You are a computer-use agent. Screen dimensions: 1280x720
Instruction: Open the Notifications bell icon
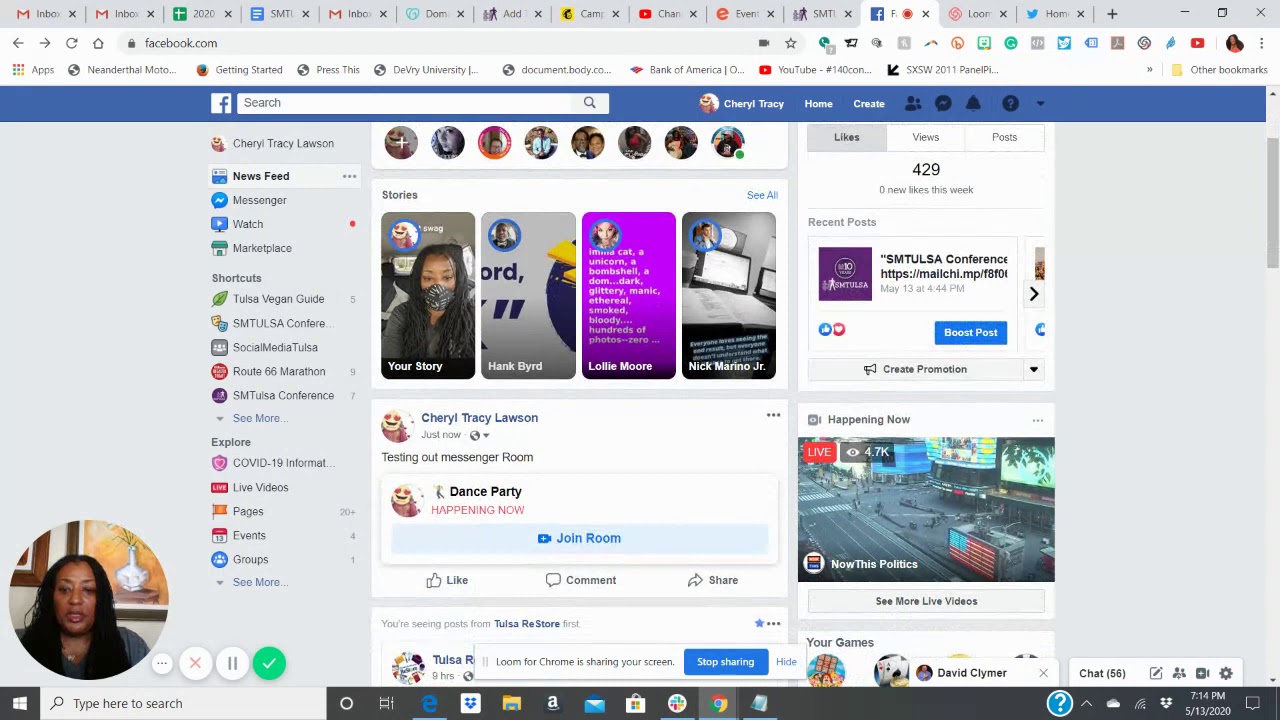coord(973,103)
